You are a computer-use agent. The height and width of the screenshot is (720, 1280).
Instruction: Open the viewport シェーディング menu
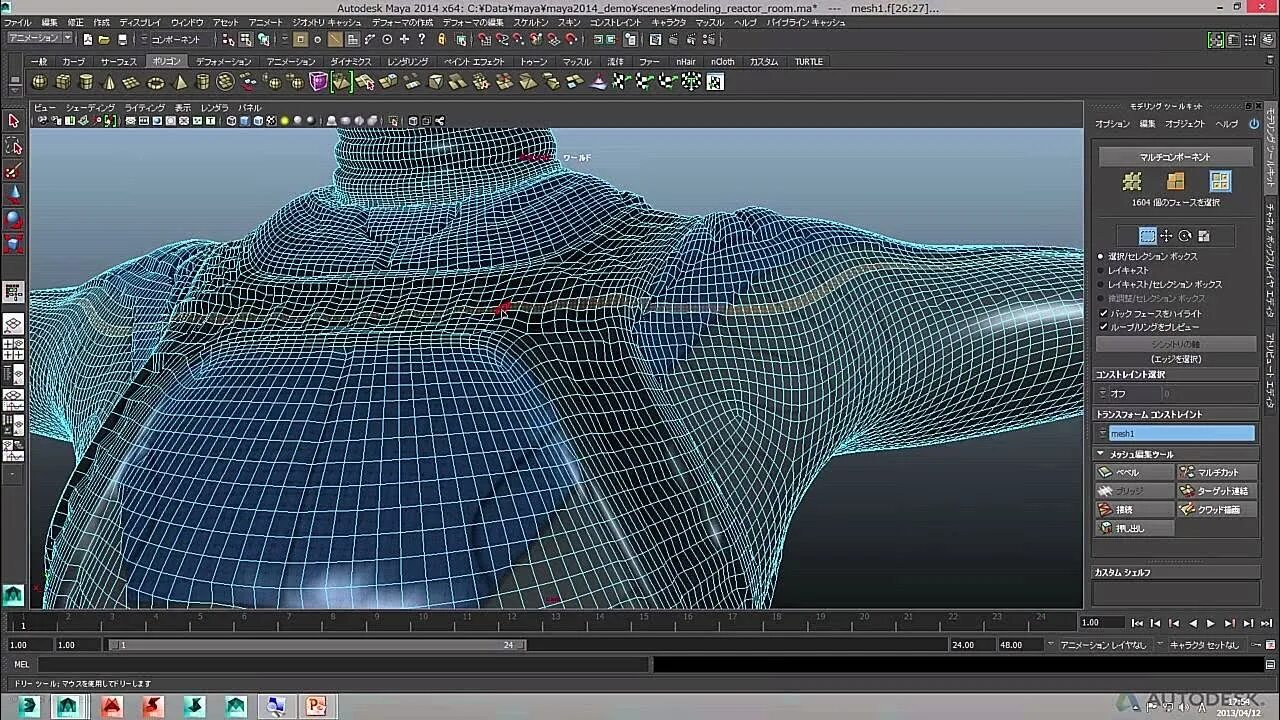[x=90, y=108]
